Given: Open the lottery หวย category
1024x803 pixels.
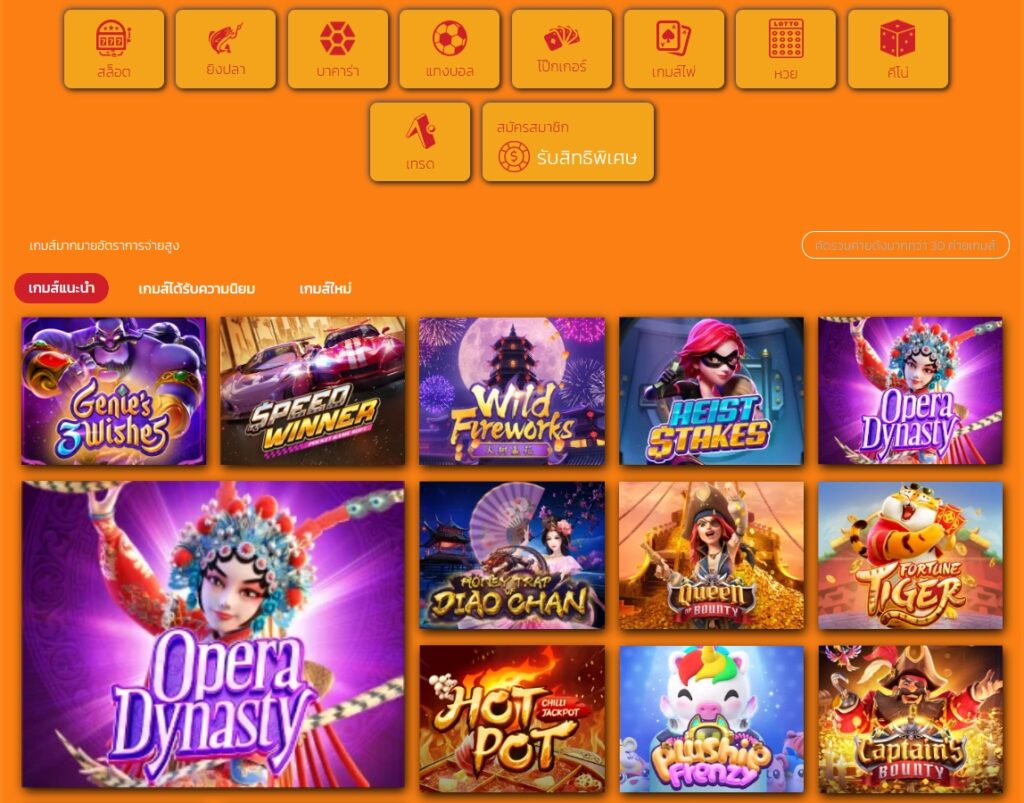Looking at the screenshot, I should pyautogui.click(x=786, y=49).
